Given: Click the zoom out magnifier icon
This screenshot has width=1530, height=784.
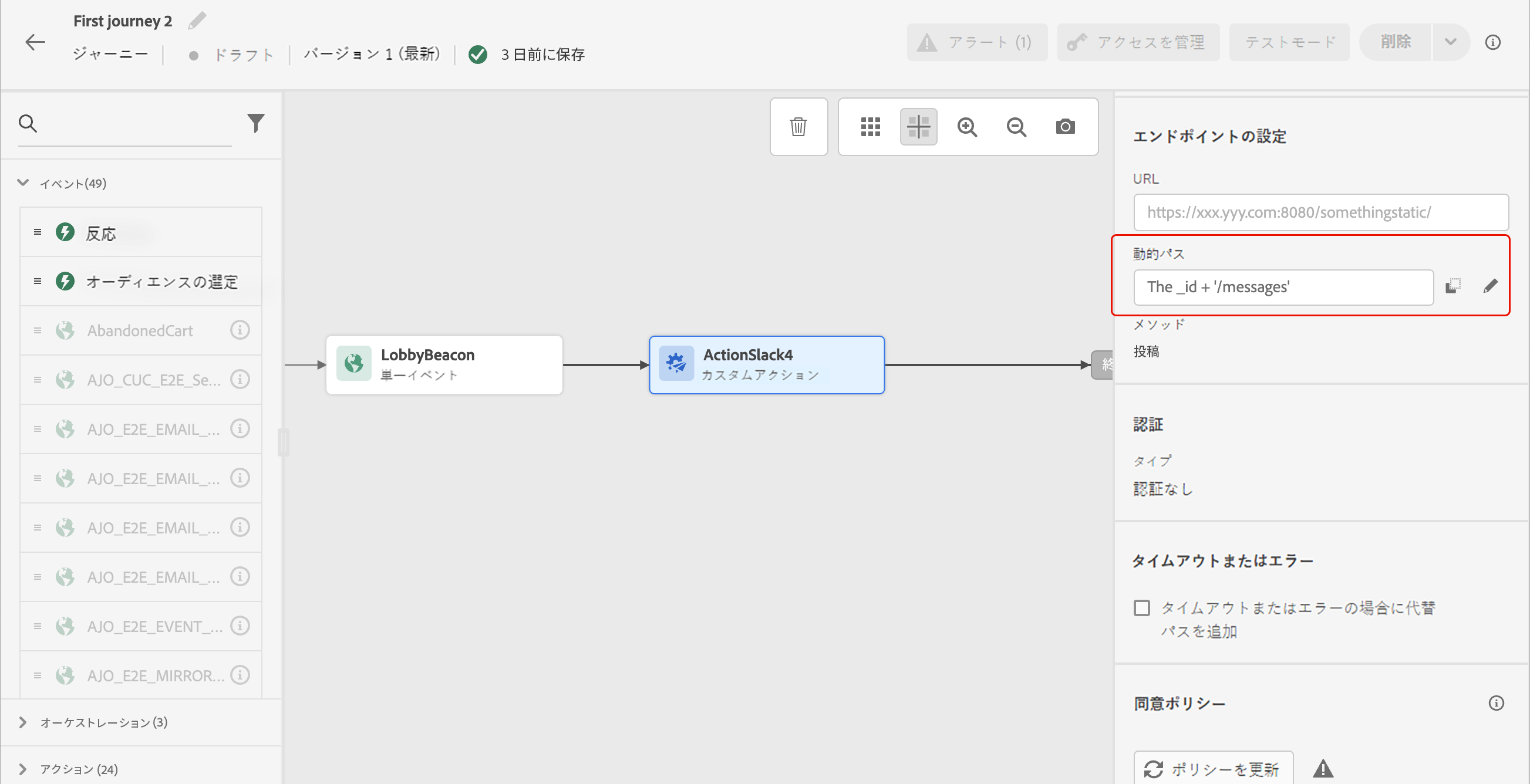Looking at the screenshot, I should (x=1016, y=126).
